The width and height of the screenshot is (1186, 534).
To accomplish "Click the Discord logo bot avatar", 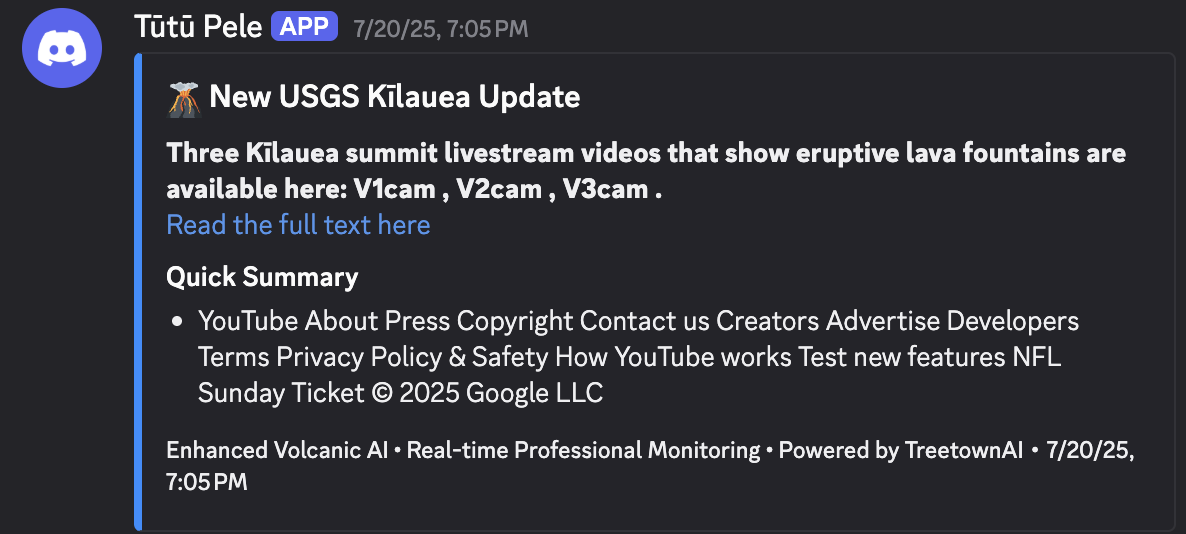I will click(x=64, y=50).
